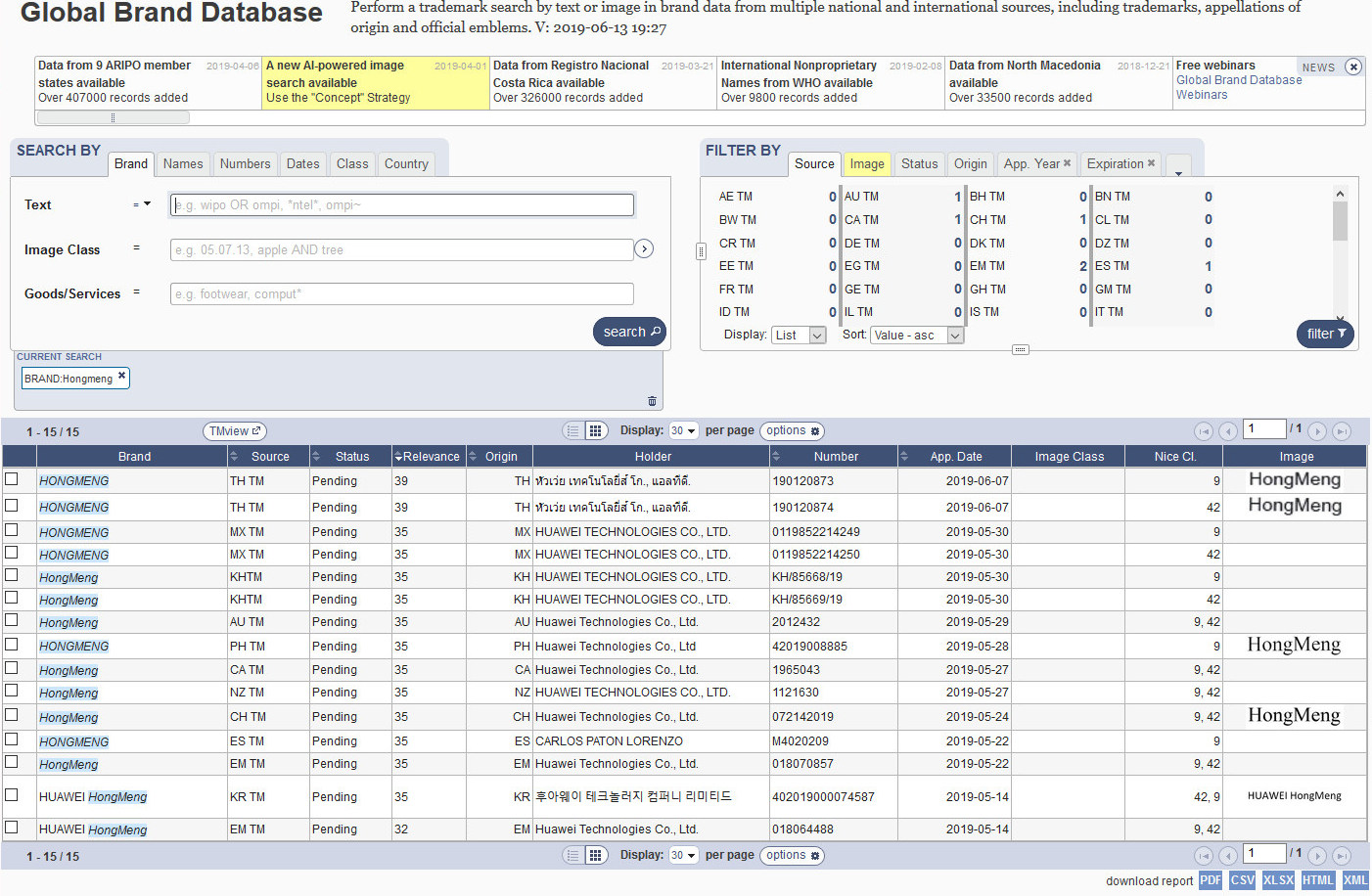The width and height of the screenshot is (1372, 896).
Task: Tick the checkbox for number 190120873
Action: tap(12, 479)
